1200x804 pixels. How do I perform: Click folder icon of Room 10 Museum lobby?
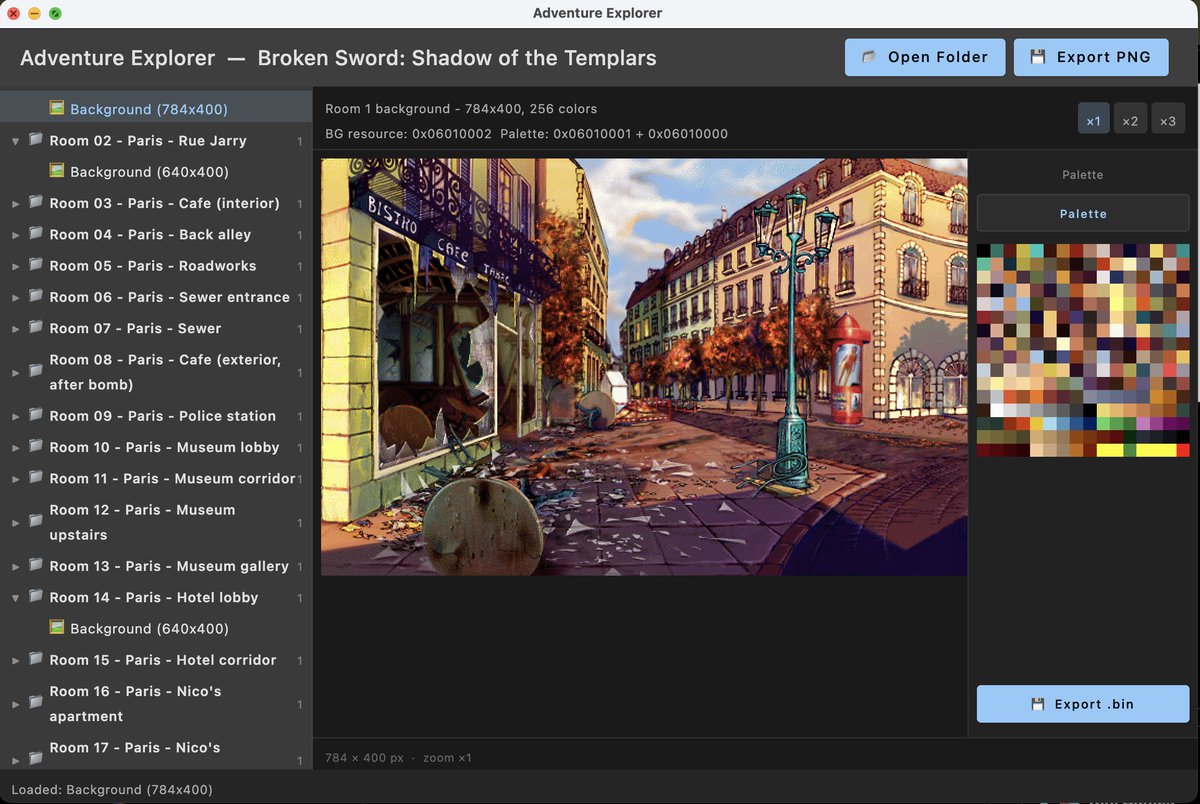(36, 445)
